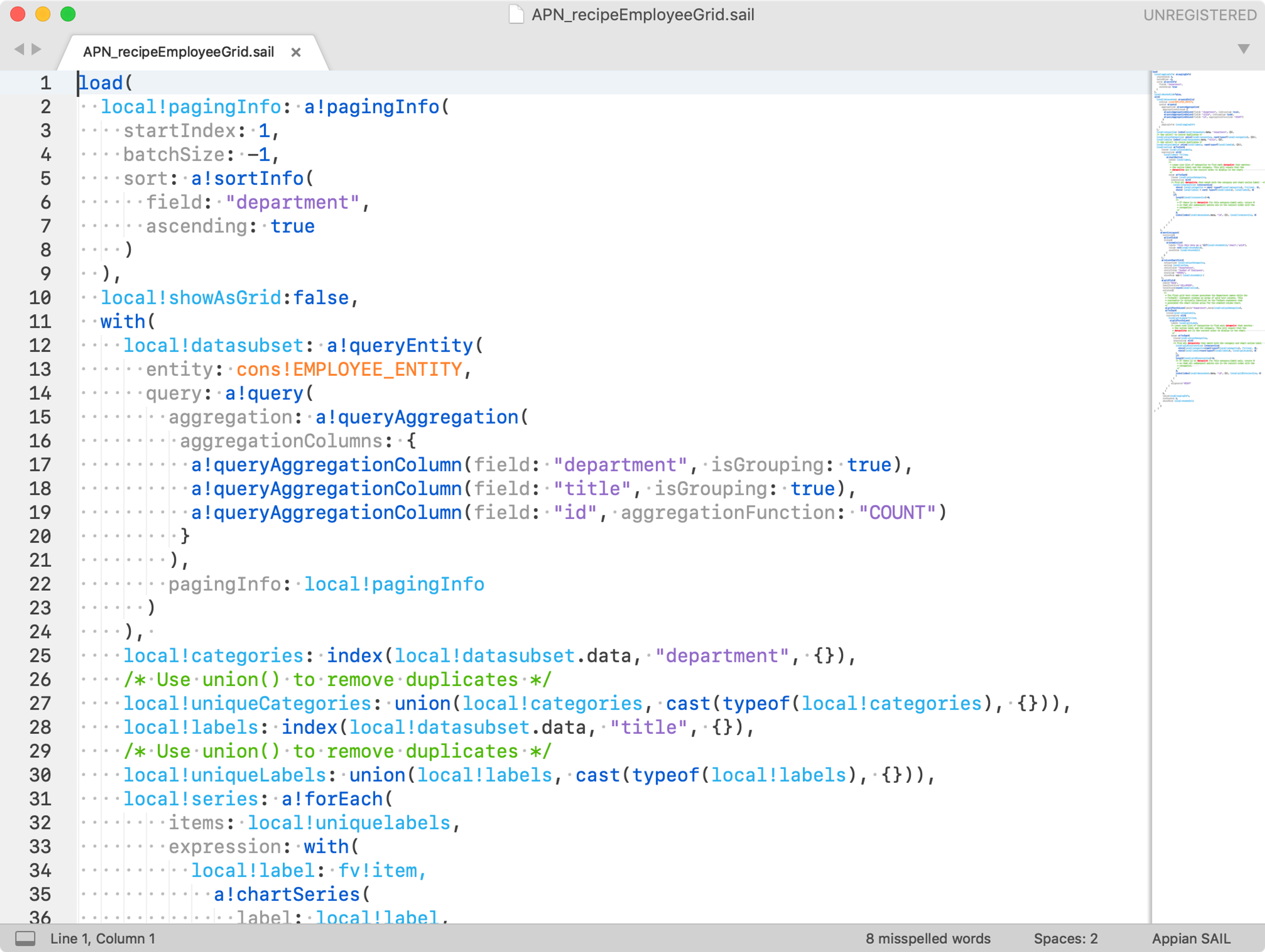Click 'a!queryEntity(' on line 12
Image resolution: width=1265 pixels, height=952 pixels.
[405, 346]
